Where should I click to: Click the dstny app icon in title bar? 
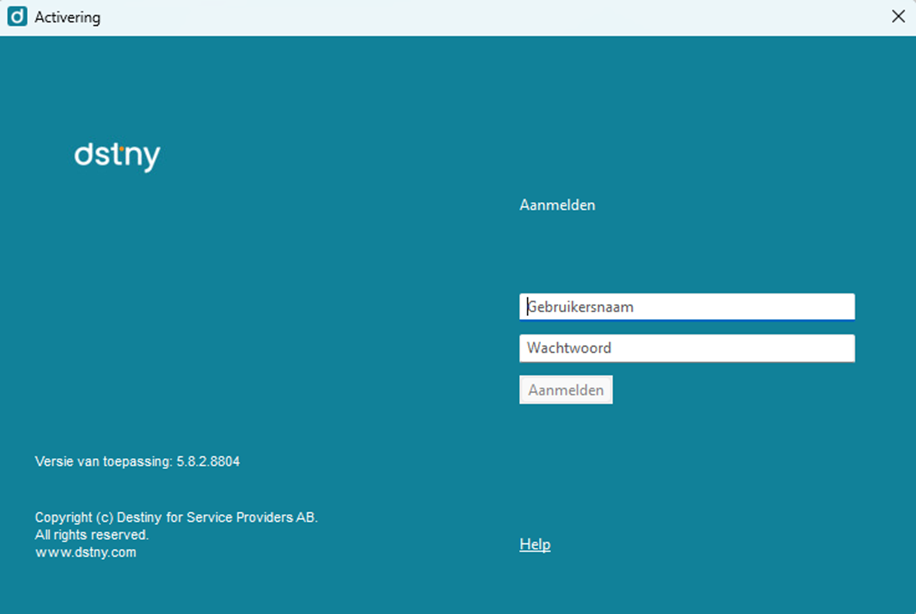[x=17, y=17]
